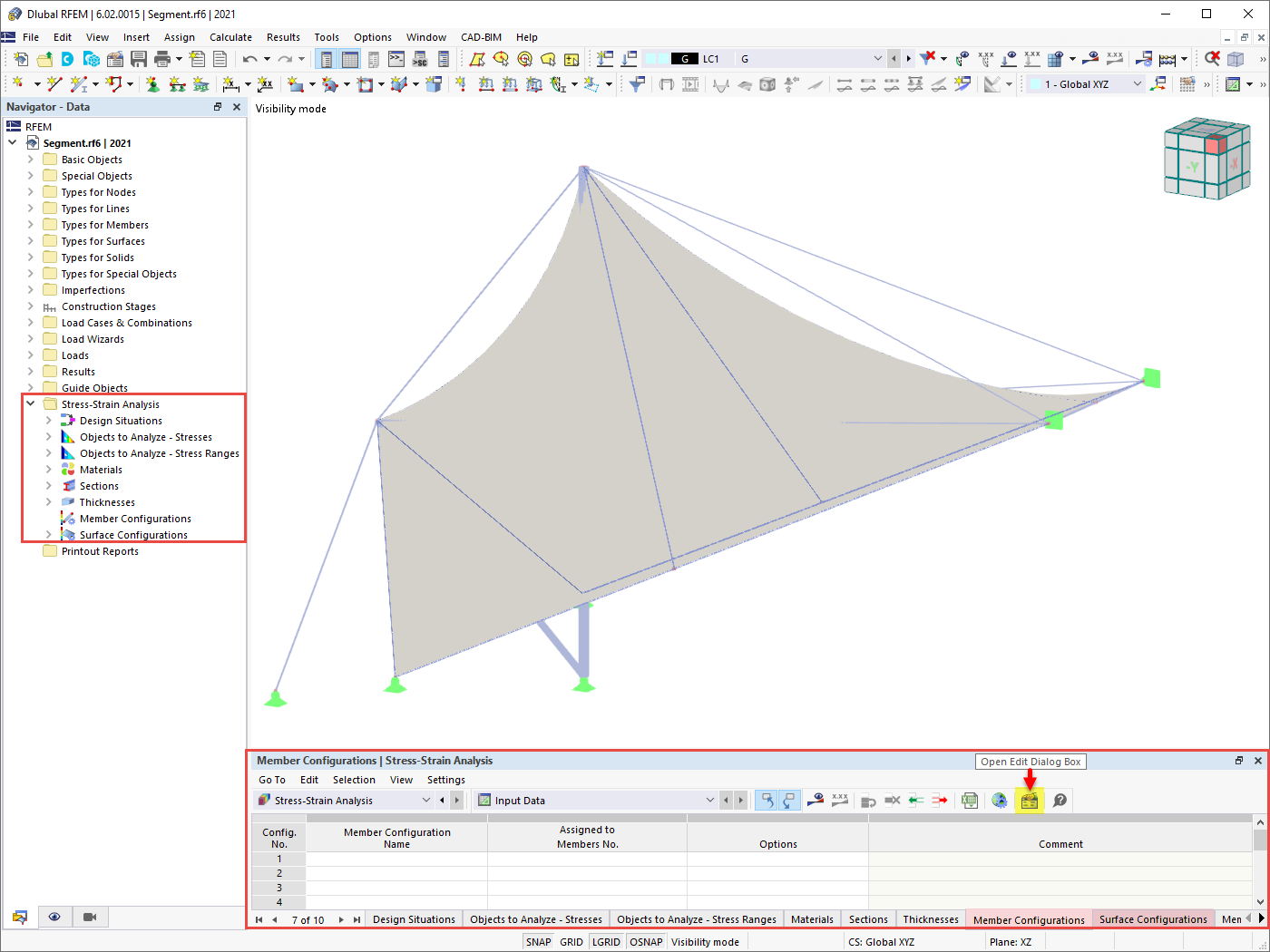Click the table vertical scrollbar down arrow
Image resolution: width=1270 pixels, height=952 pixels.
click(1260, 901)
